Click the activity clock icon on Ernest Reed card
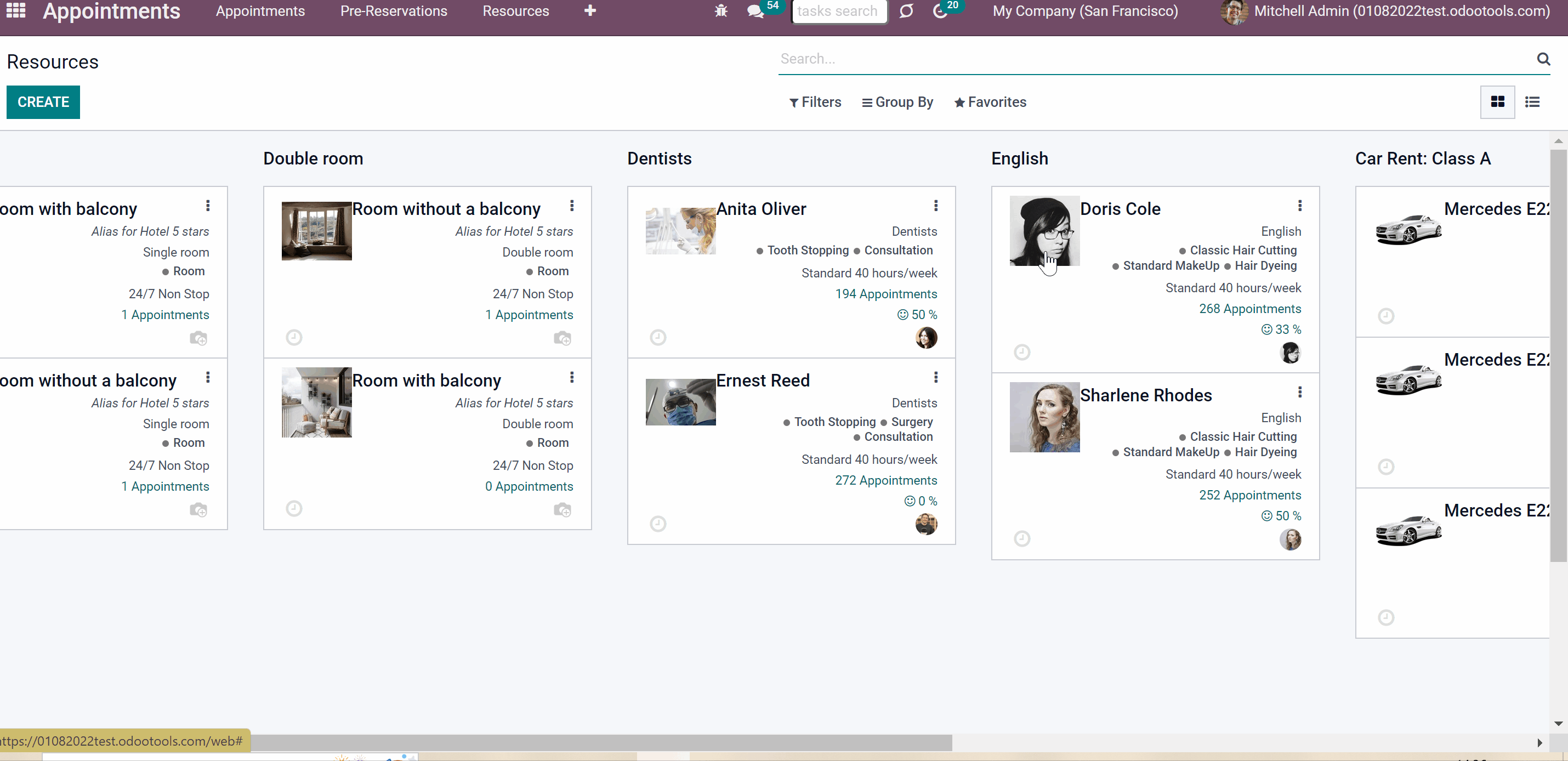1568x761 pixels. pyautogui.click(x=658, y=524)
